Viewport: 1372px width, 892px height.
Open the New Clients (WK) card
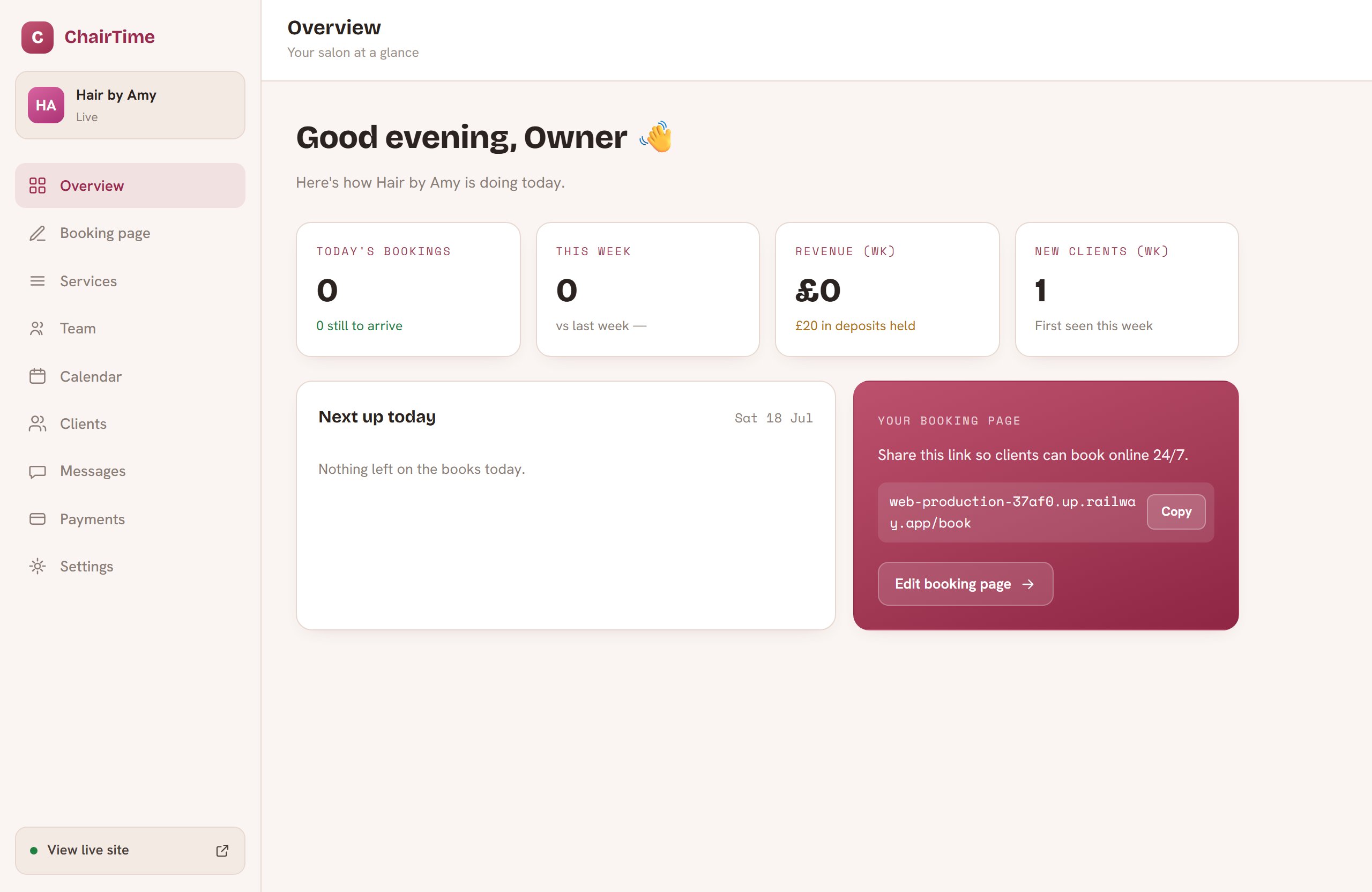[x=1127, y=289]
